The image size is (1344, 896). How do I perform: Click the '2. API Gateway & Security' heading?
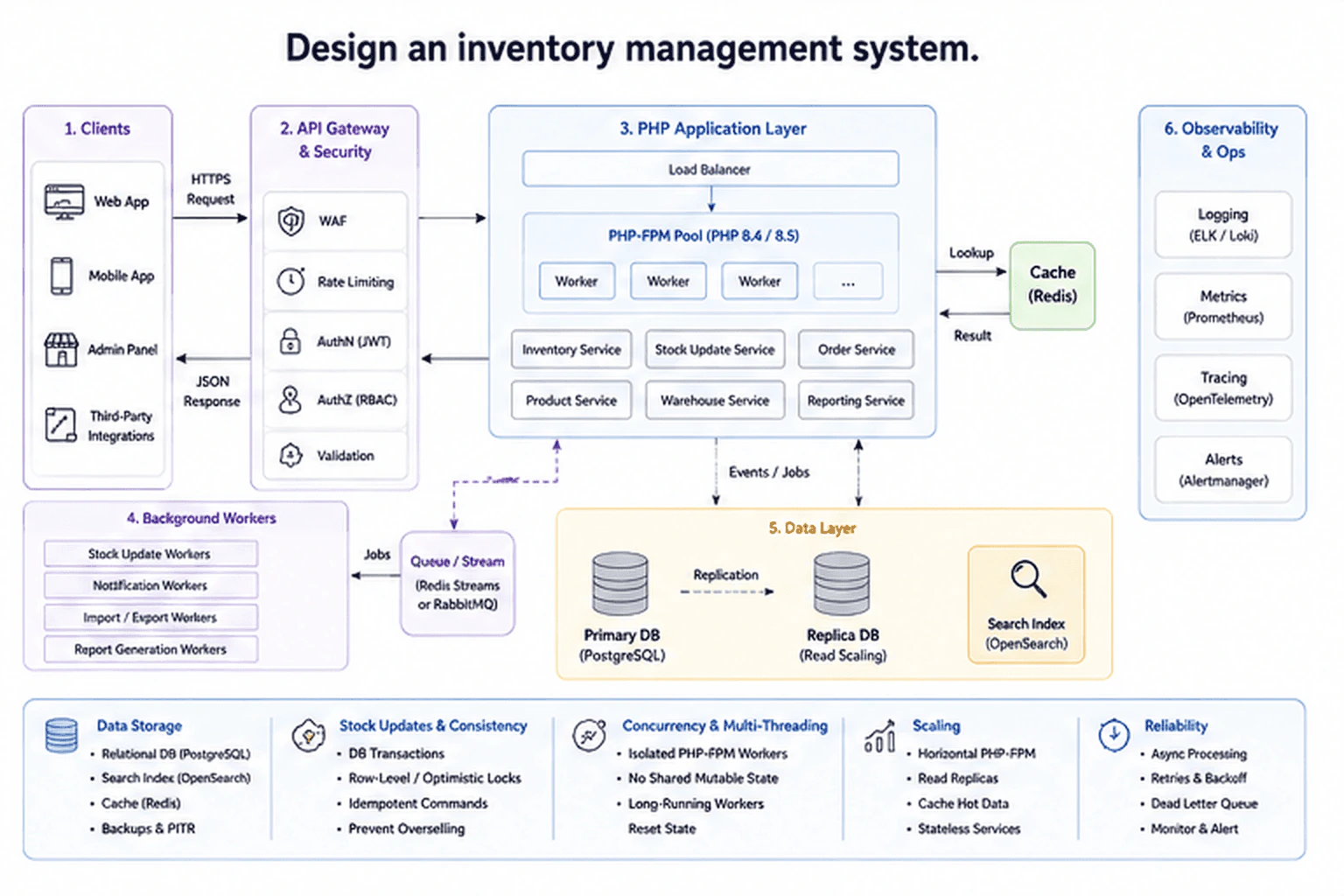pos(334,140)
